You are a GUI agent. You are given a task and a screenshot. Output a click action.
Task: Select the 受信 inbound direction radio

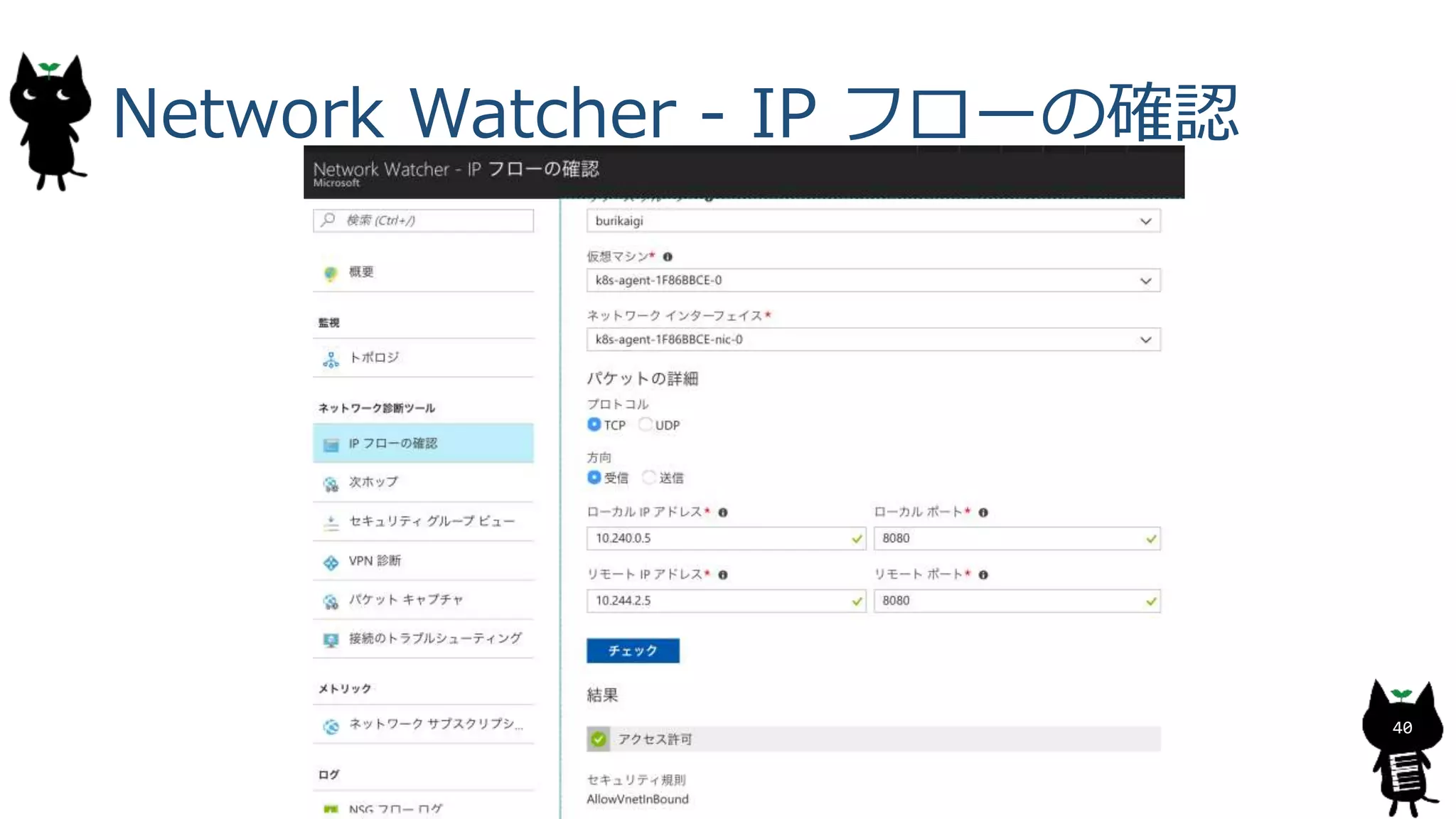(594, 477)
